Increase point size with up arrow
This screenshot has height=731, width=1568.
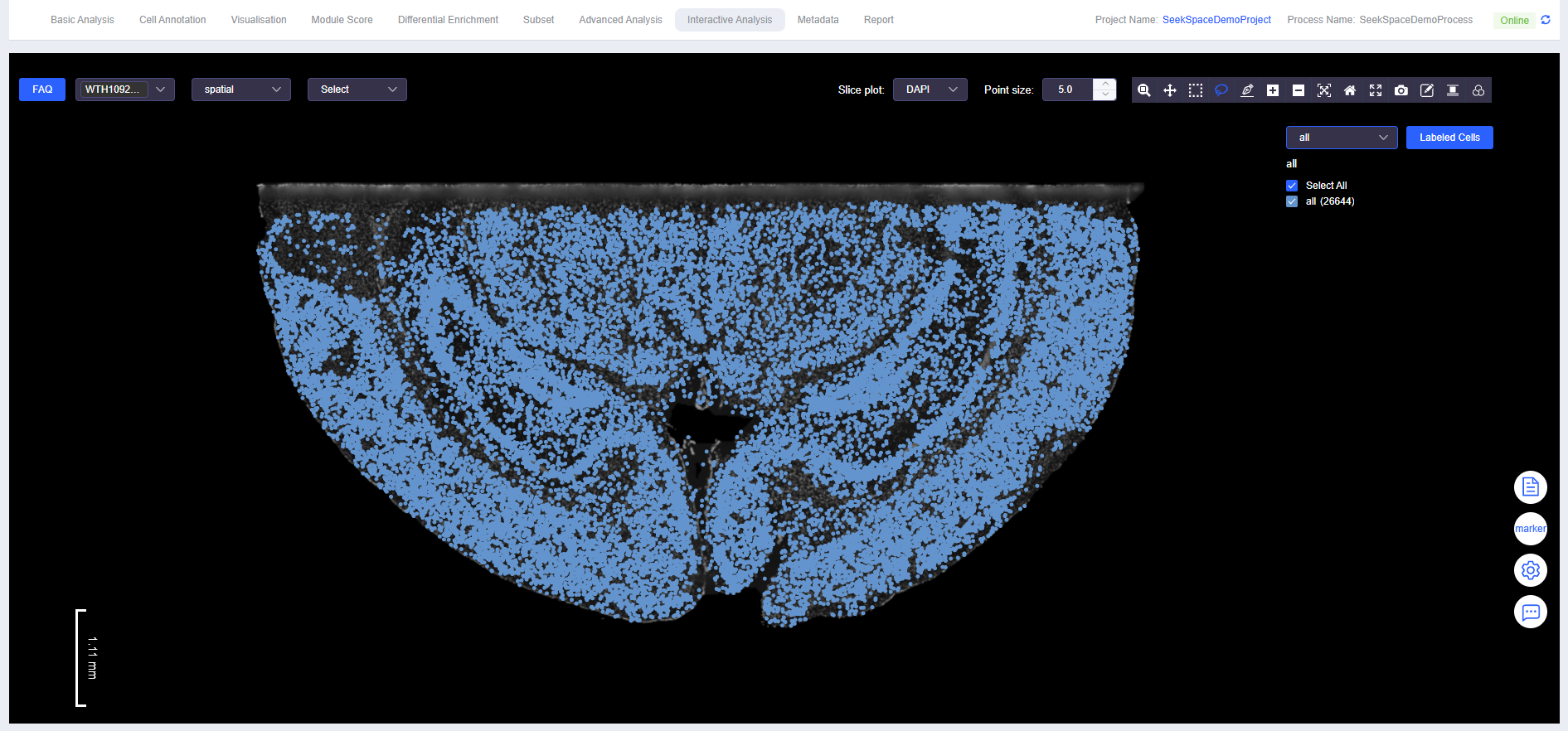click(1105, 84)
